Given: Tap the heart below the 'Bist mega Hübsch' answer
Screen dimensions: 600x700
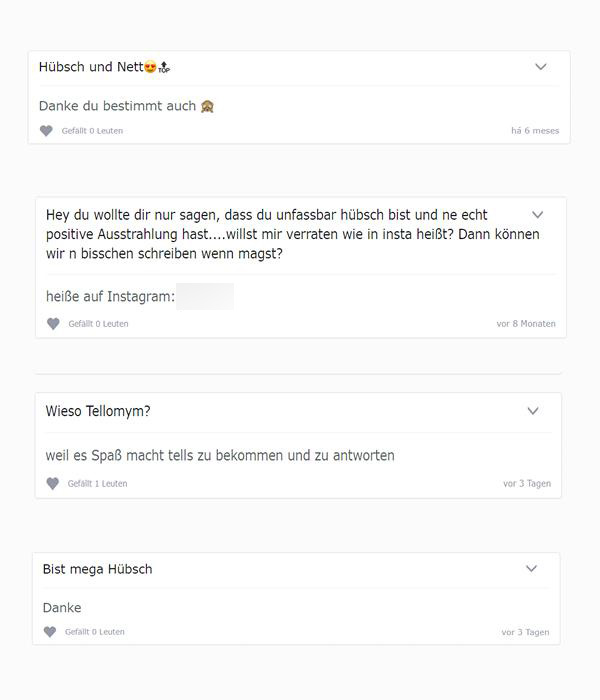Looking at the screenshot, I should [50, 632].
